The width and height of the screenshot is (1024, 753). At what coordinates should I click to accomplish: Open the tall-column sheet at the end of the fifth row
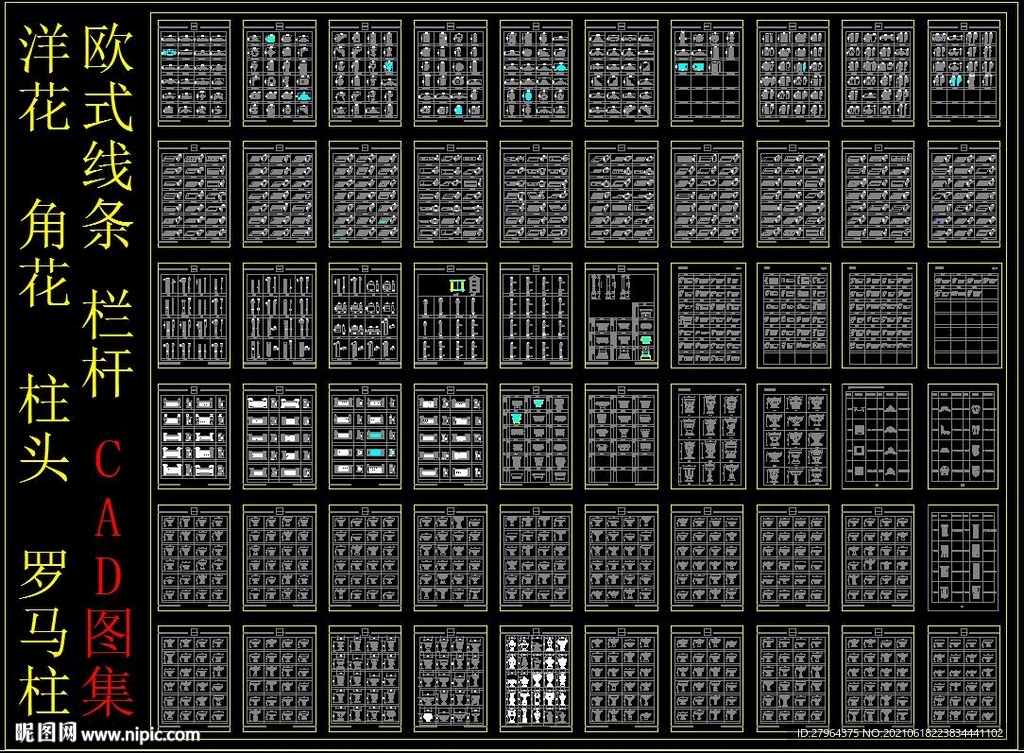pyautogui.click(x=965, y=557)
